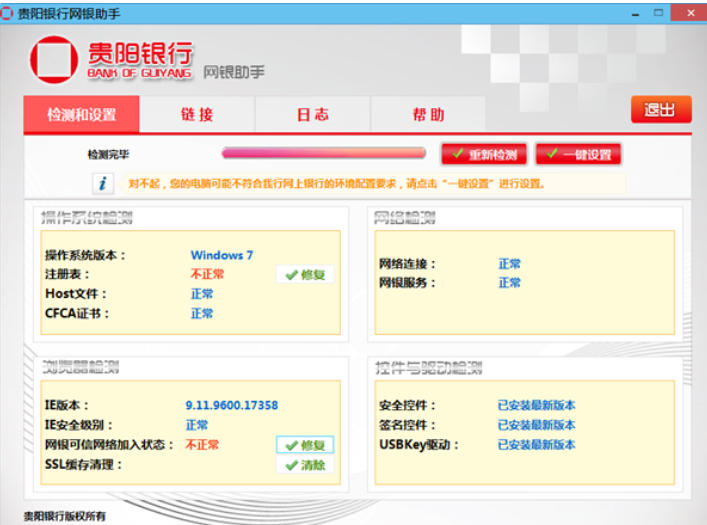Viewport: 707px width, 525px height.
Task: Click 不正常 status beside 网银可信网络加入状态
Action: (202, 445)
